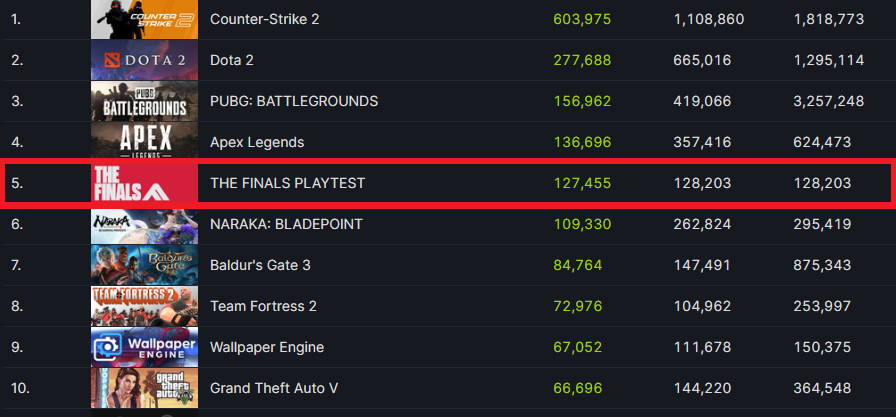The width and height of the screenshot is (896, 417).
Task: Select the Baldur's Gate 3 thumbnail
Action: tap(144, 265)
